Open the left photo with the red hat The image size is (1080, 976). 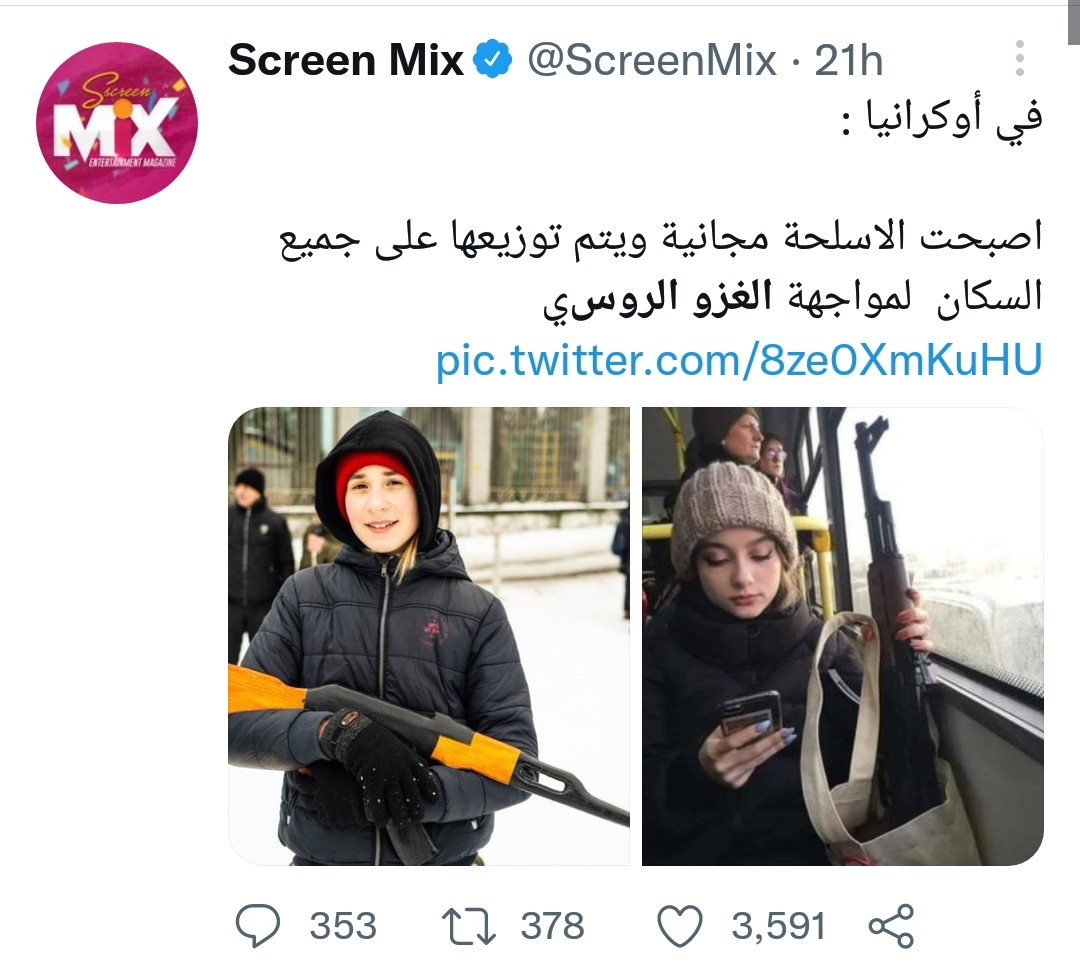point(428,636)
